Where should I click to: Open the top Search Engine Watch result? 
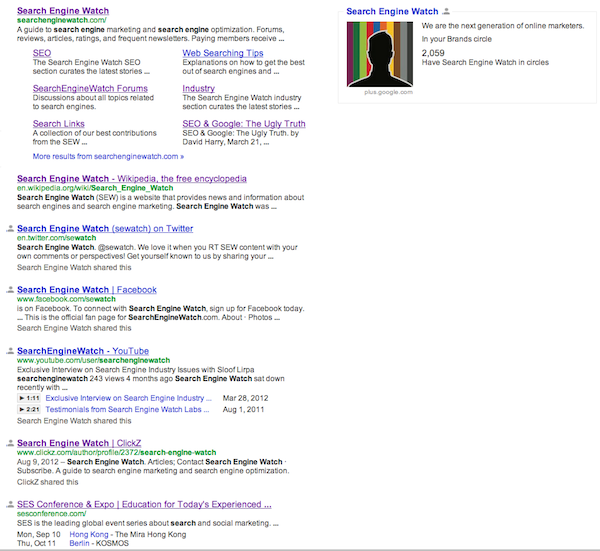coord(63,11)
